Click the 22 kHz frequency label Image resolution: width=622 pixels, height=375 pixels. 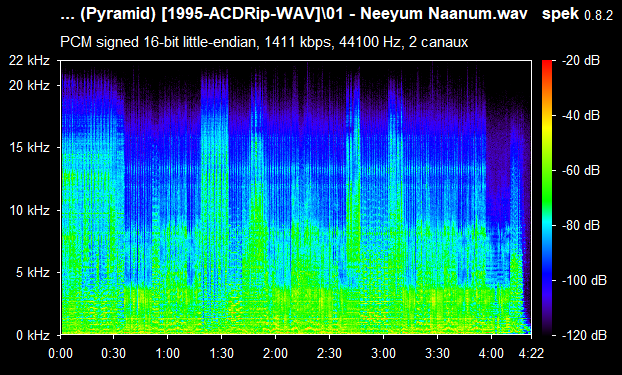click(30, 61)
